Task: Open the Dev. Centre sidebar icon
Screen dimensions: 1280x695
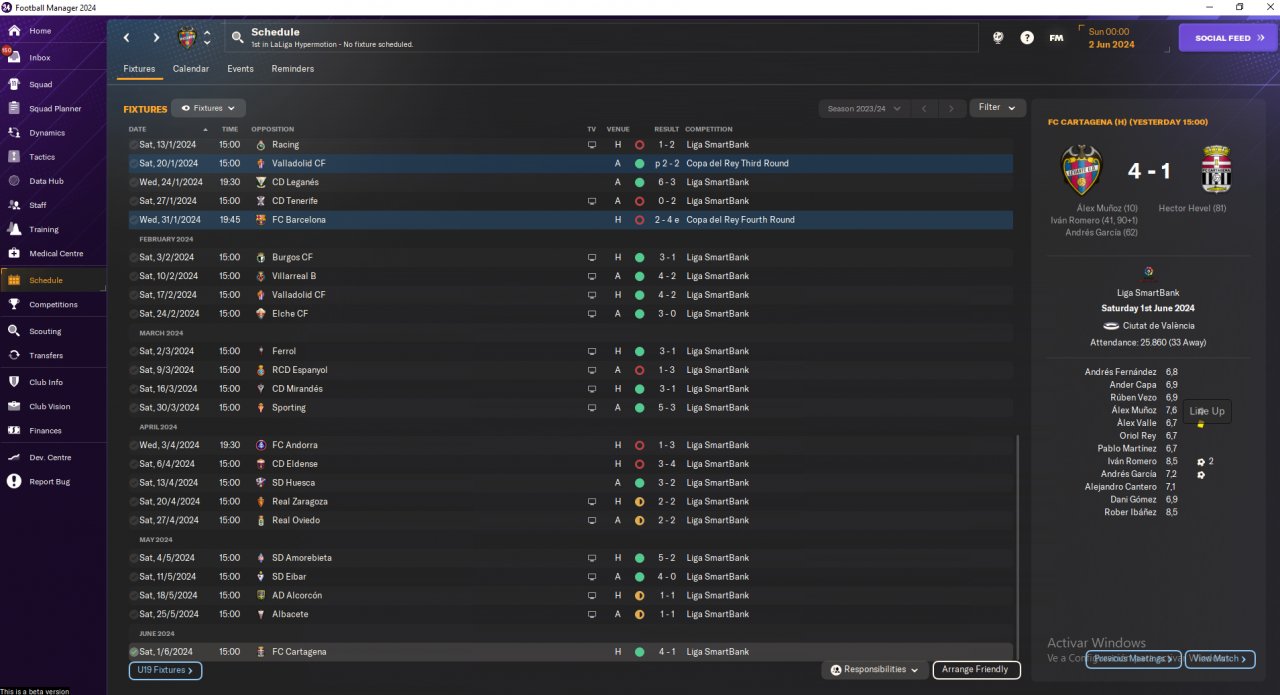Action: pos(14,457)
